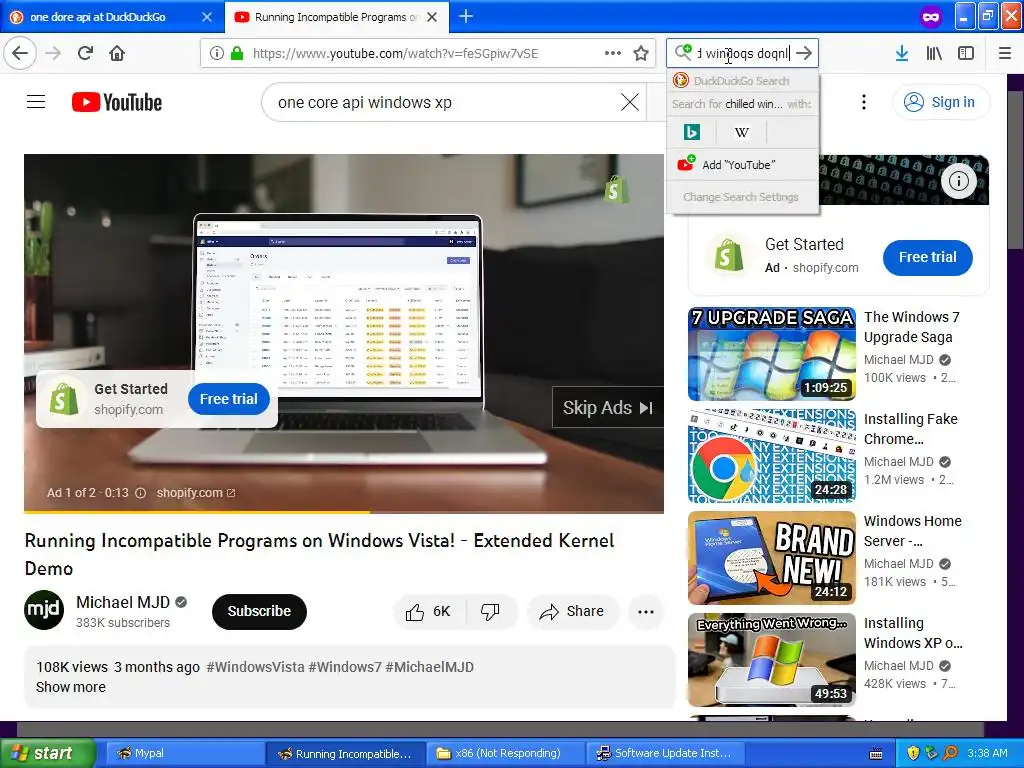Click #Windows7 hashtag

point(345,667)
